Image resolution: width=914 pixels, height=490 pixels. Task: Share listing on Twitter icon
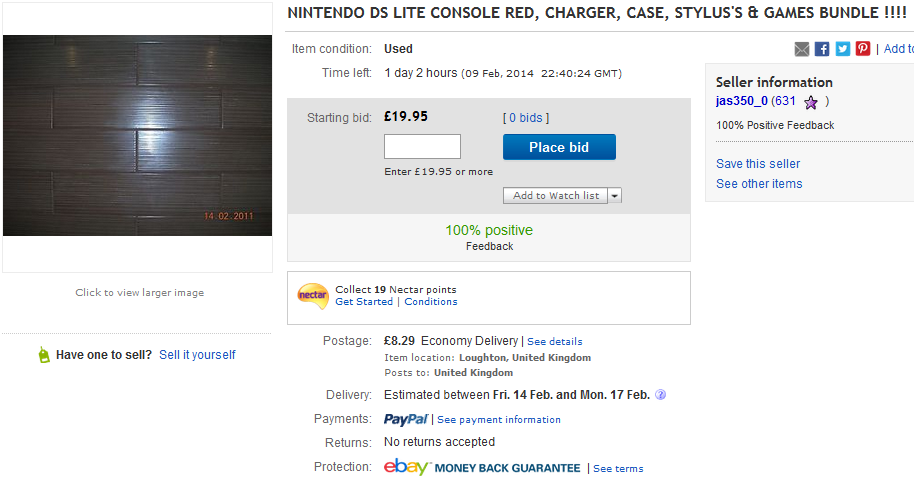tap(842, 50)
